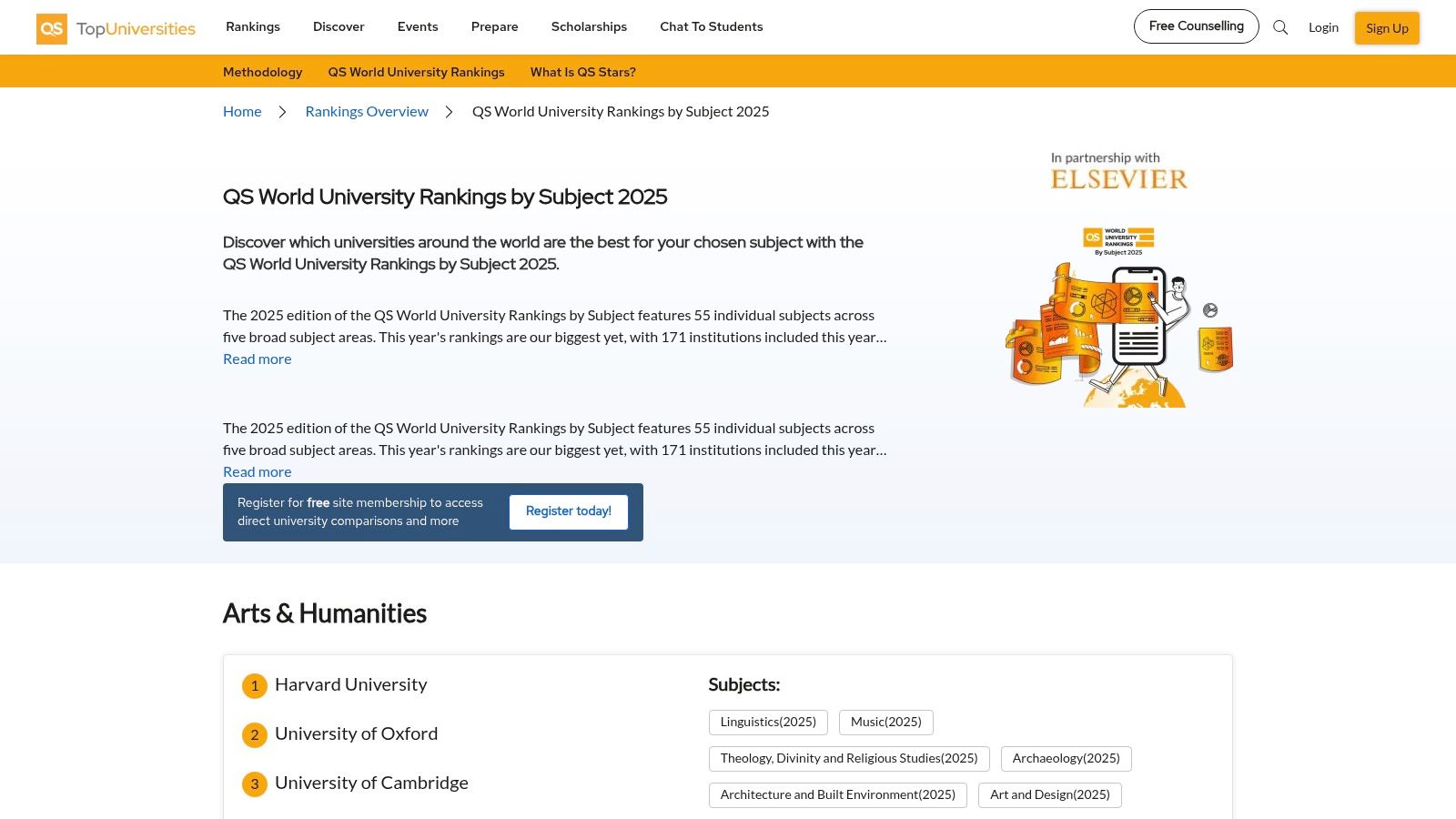Click the rank number 3 badge beside Cambridge
1456x819 pixels.
click(x=255, y=784)
